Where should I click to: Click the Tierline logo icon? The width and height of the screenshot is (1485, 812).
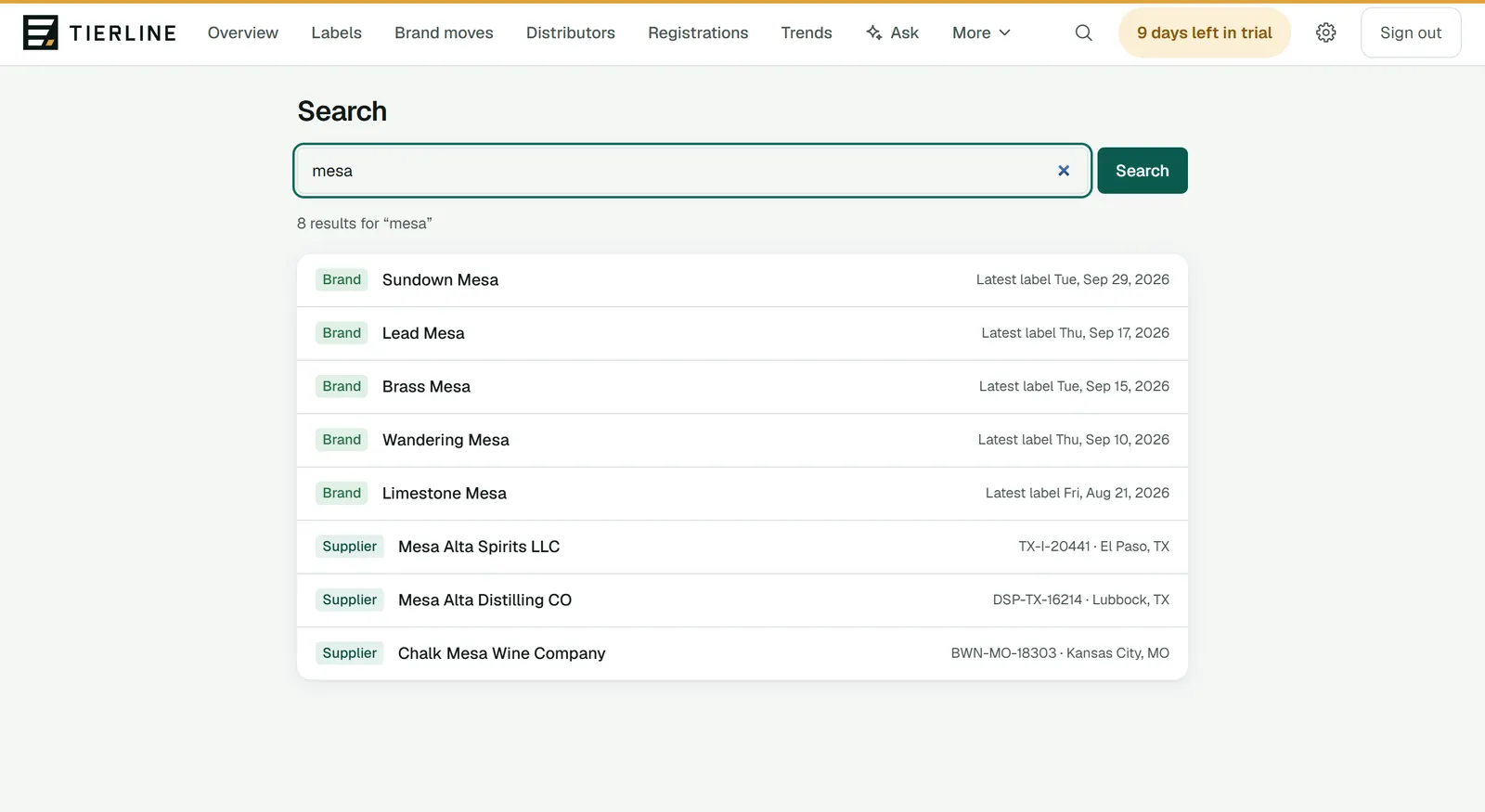[x=40, y=32]
